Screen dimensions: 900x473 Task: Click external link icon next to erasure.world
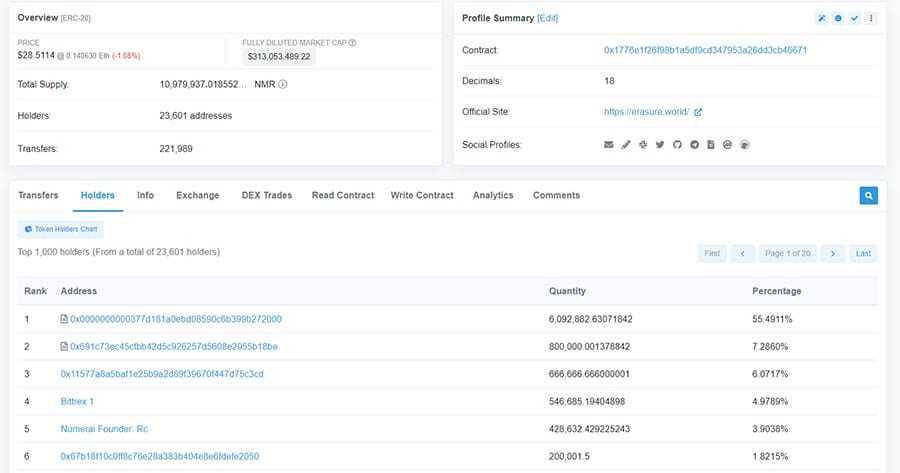click(698, 112)
